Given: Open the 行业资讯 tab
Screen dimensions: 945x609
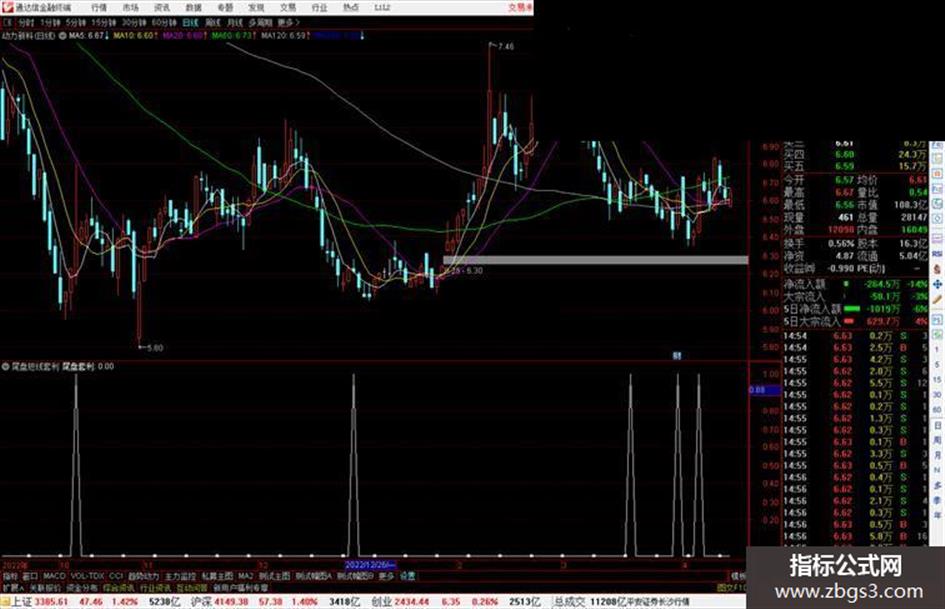Looking at the screenshot, I should pyautogui.click(x=155, y=587).
